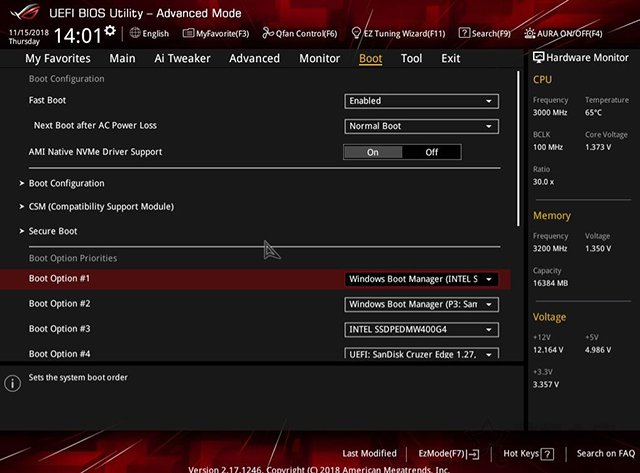Click Search on FAQ link

click(605, 453)
